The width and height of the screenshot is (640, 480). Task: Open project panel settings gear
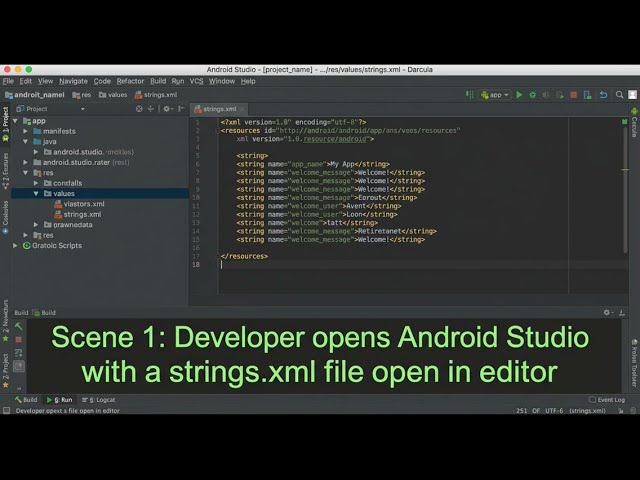coord(167,109)
